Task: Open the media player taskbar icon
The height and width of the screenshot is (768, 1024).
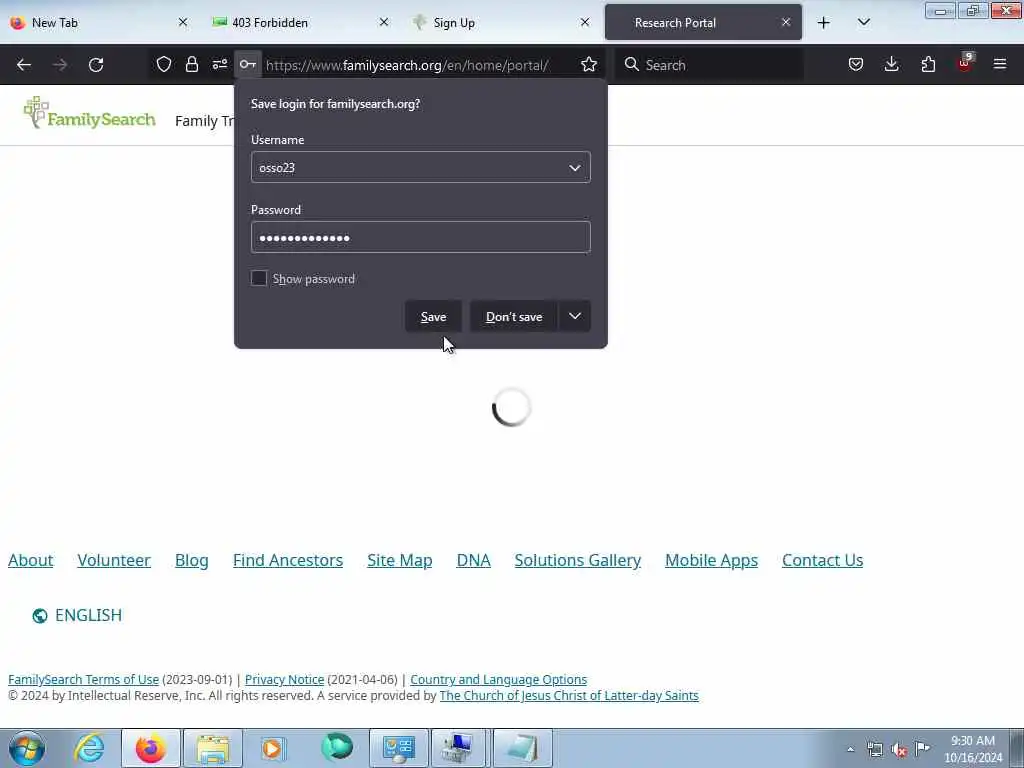Action: (x=273, y=748)
